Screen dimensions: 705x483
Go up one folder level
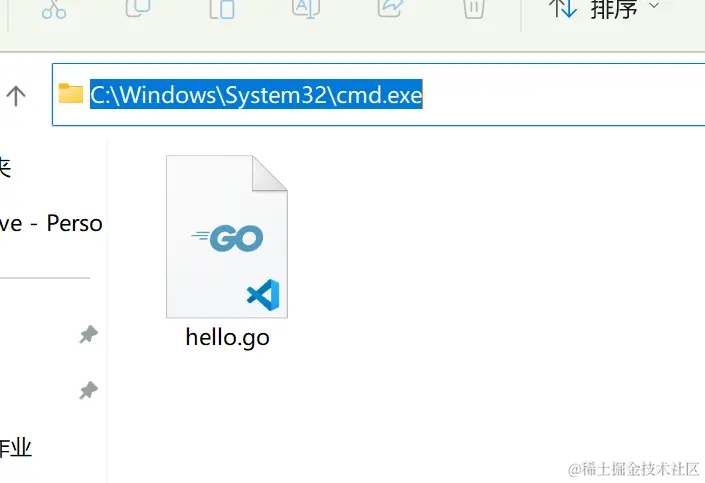(x=16, y=95)
